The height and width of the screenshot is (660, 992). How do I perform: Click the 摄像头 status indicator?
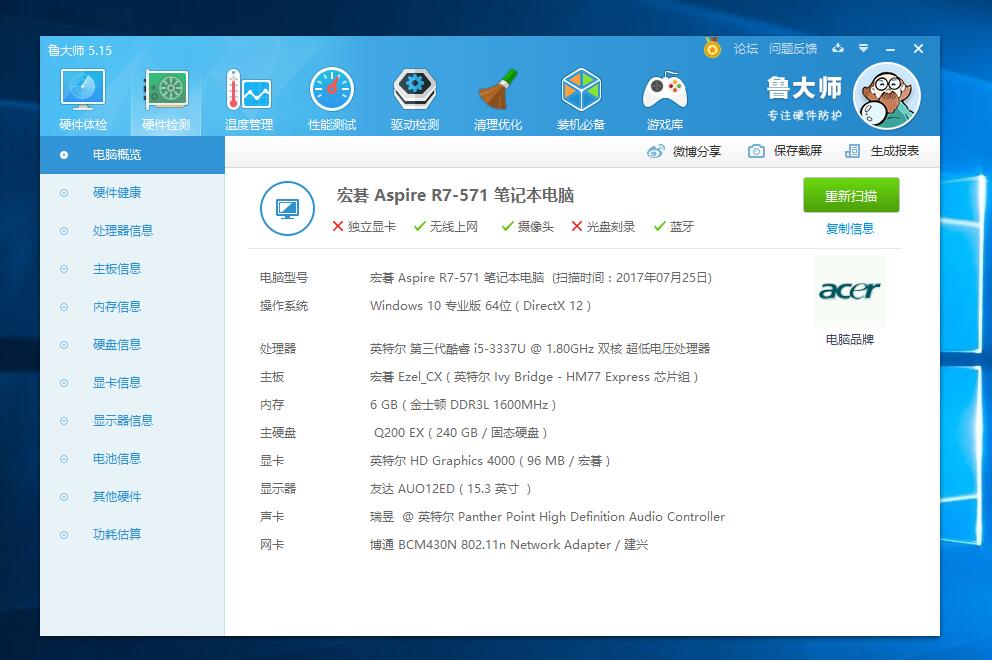tap(528, 227)
